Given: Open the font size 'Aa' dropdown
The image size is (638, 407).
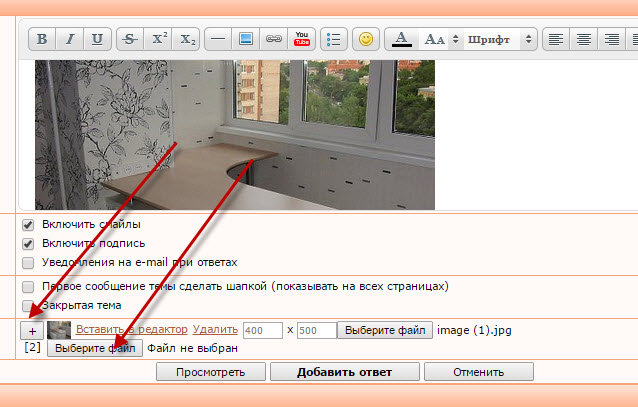Looking at the screenshot, I should (441, 40).
